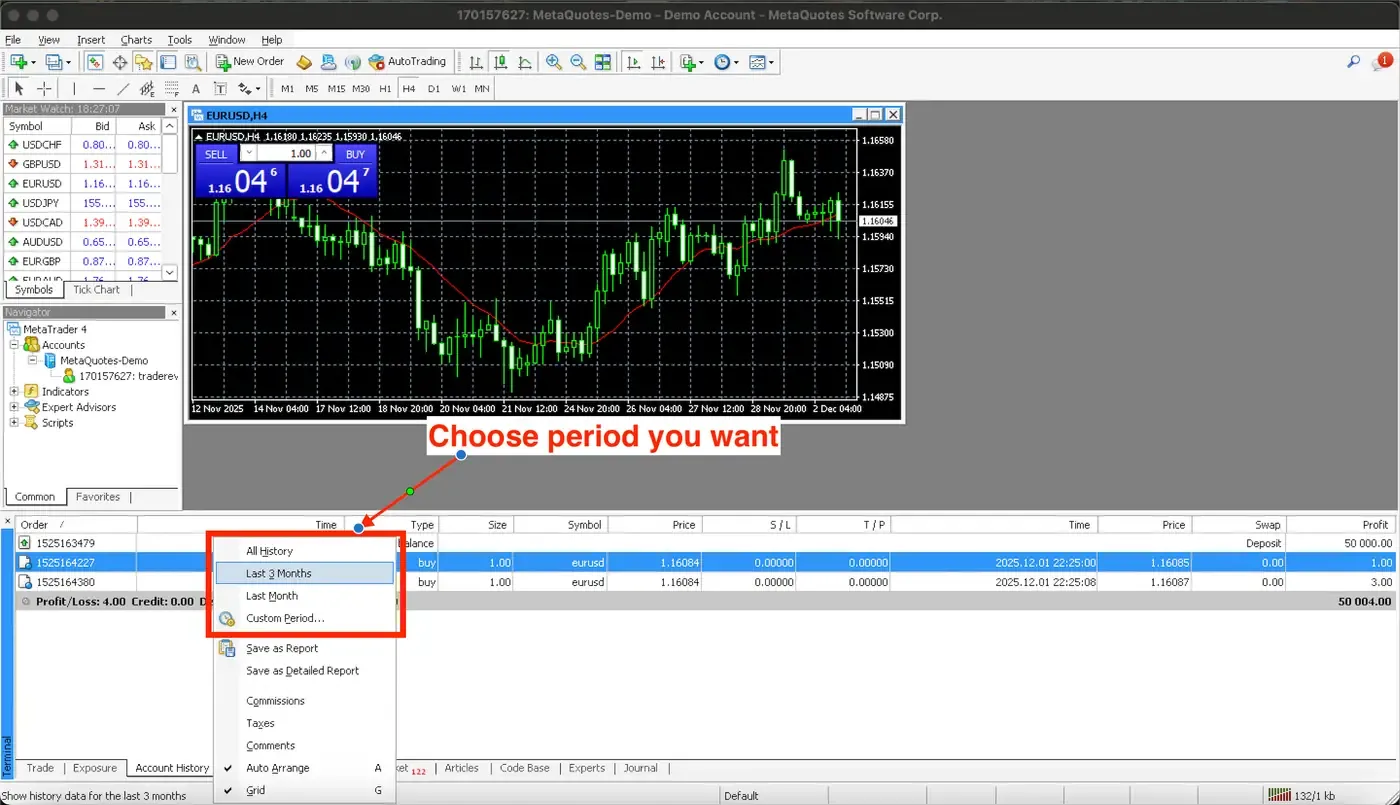Decrease lot size with down arrow
Viewport: 1400px width, 805px height.
click(249, 154)
